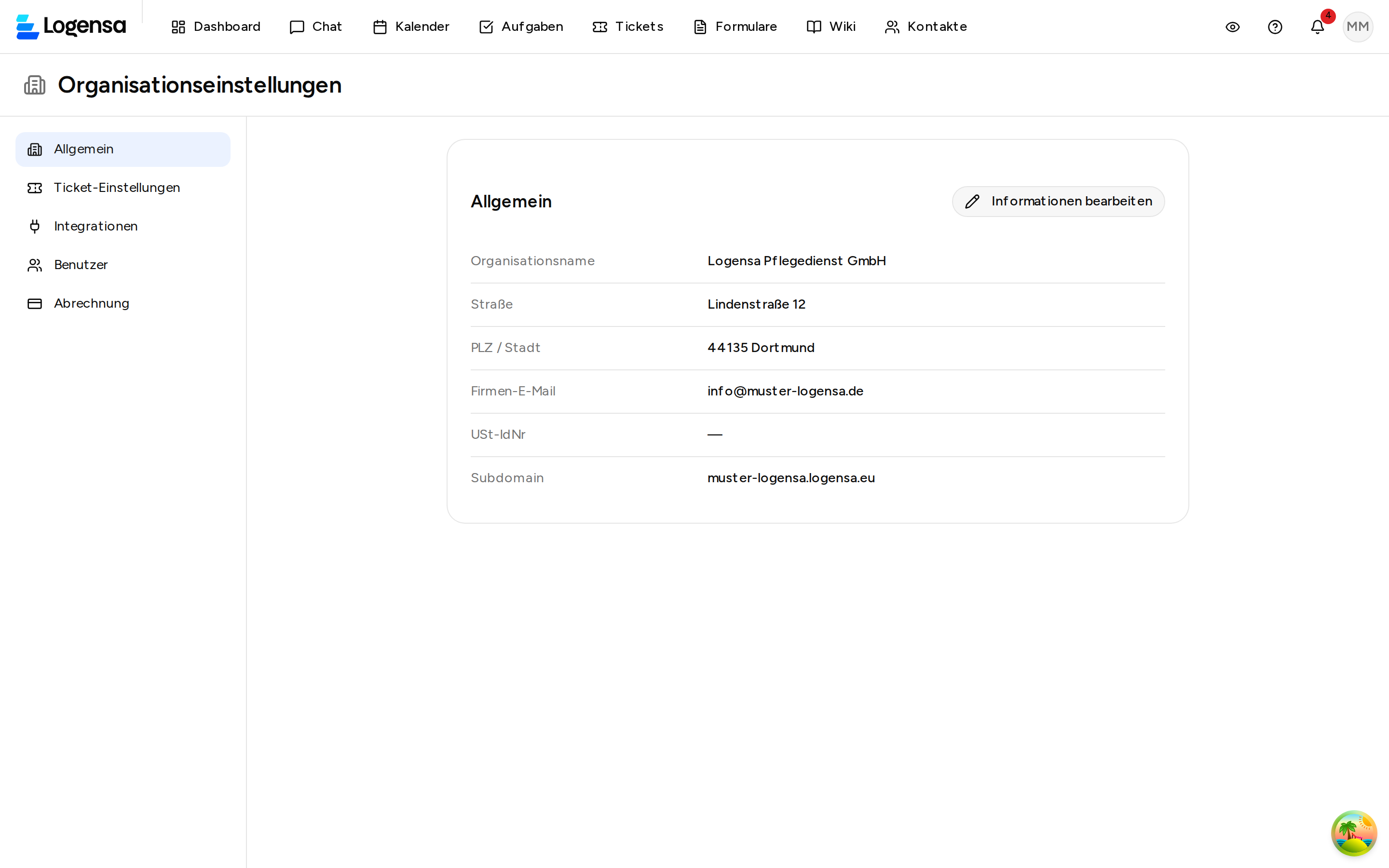Click the pencil edit icon

(x=972, y=202)
